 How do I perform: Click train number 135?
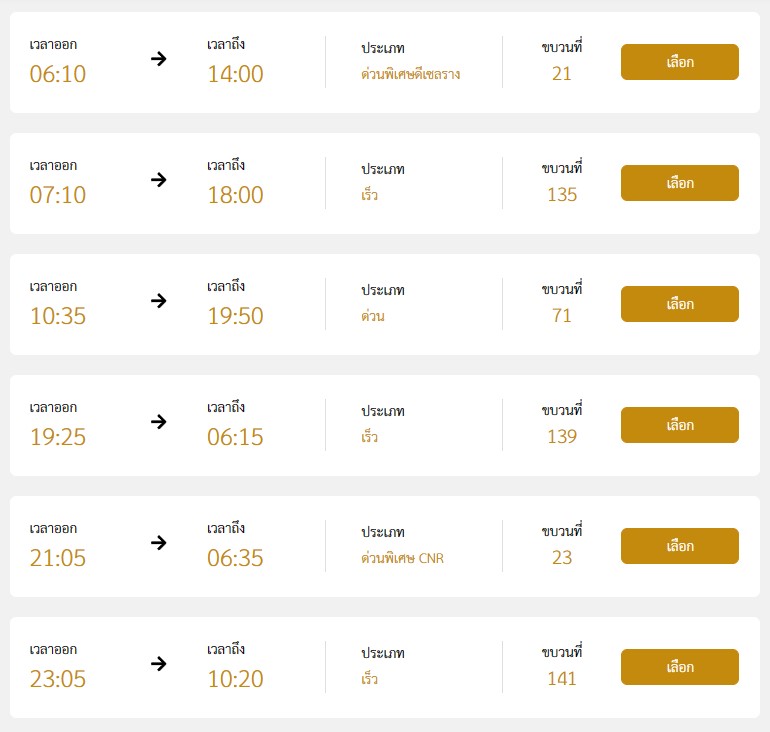[x=562, y=195]
